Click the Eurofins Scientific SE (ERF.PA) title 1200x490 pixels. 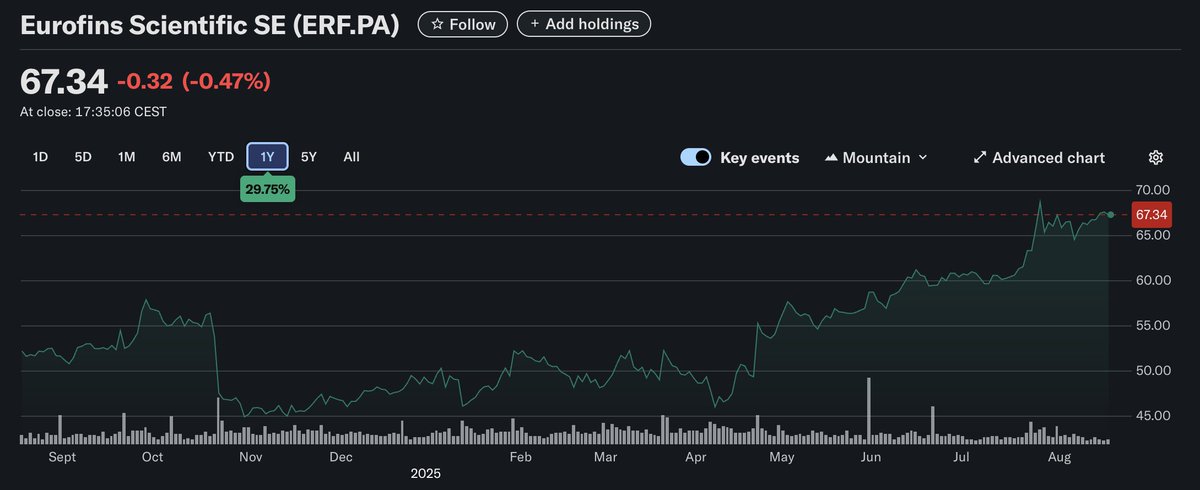(209, 24)
